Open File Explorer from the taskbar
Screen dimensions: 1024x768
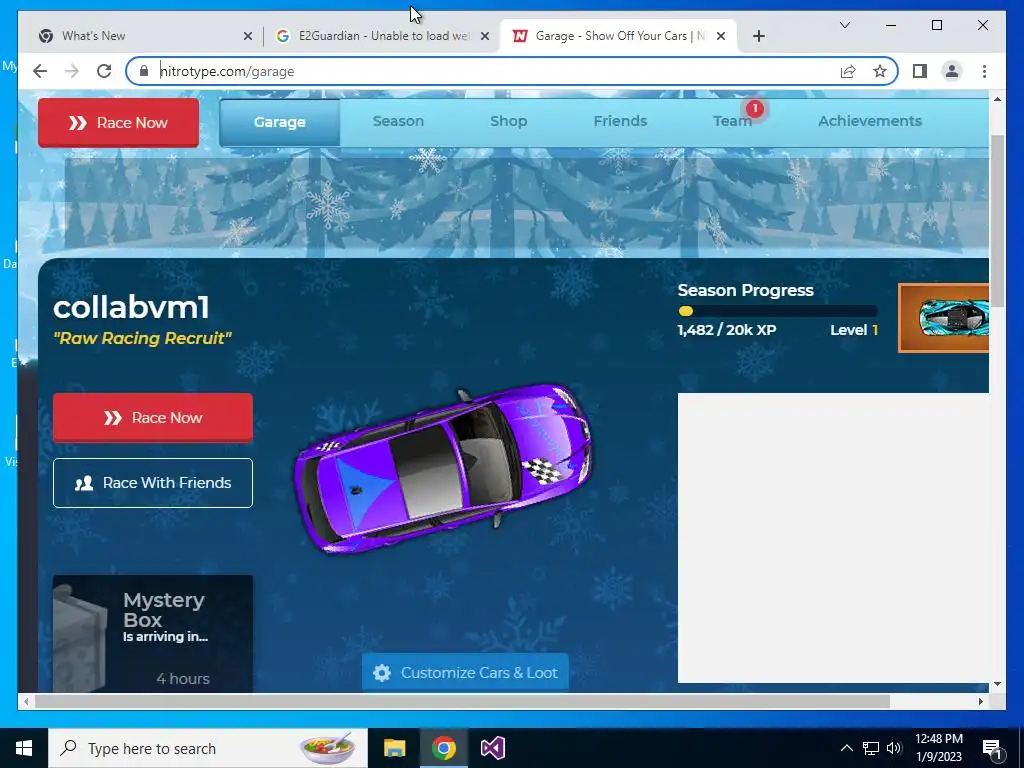tap(394, 748)
